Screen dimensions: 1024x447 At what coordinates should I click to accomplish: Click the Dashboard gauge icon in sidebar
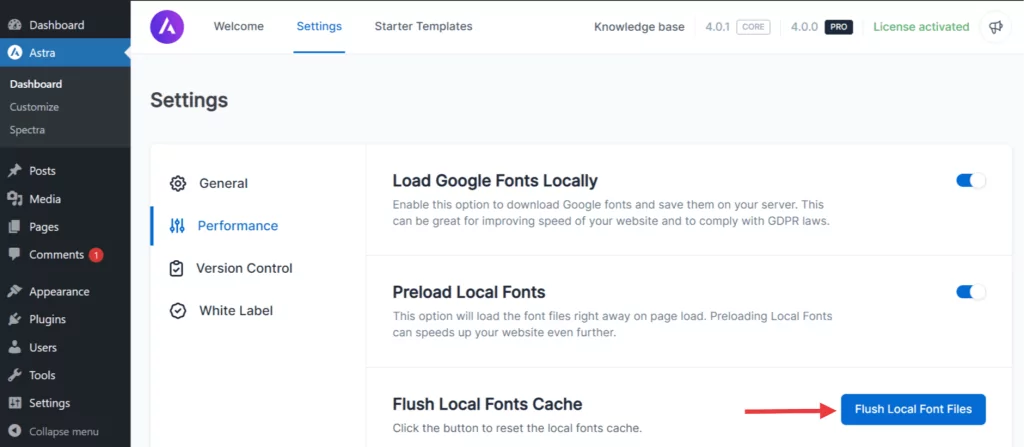[x=14, y=25]
